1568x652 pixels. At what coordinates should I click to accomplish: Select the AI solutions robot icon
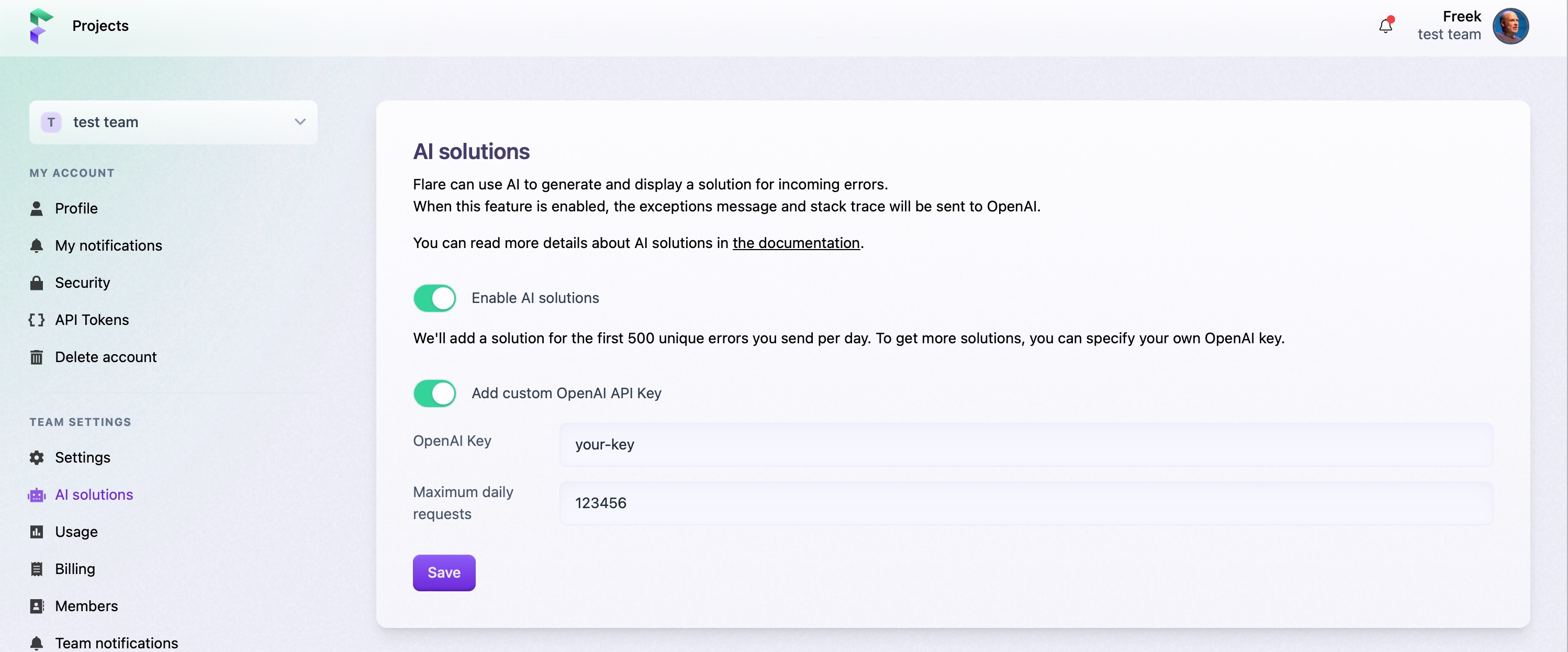(x=37, y=494)
